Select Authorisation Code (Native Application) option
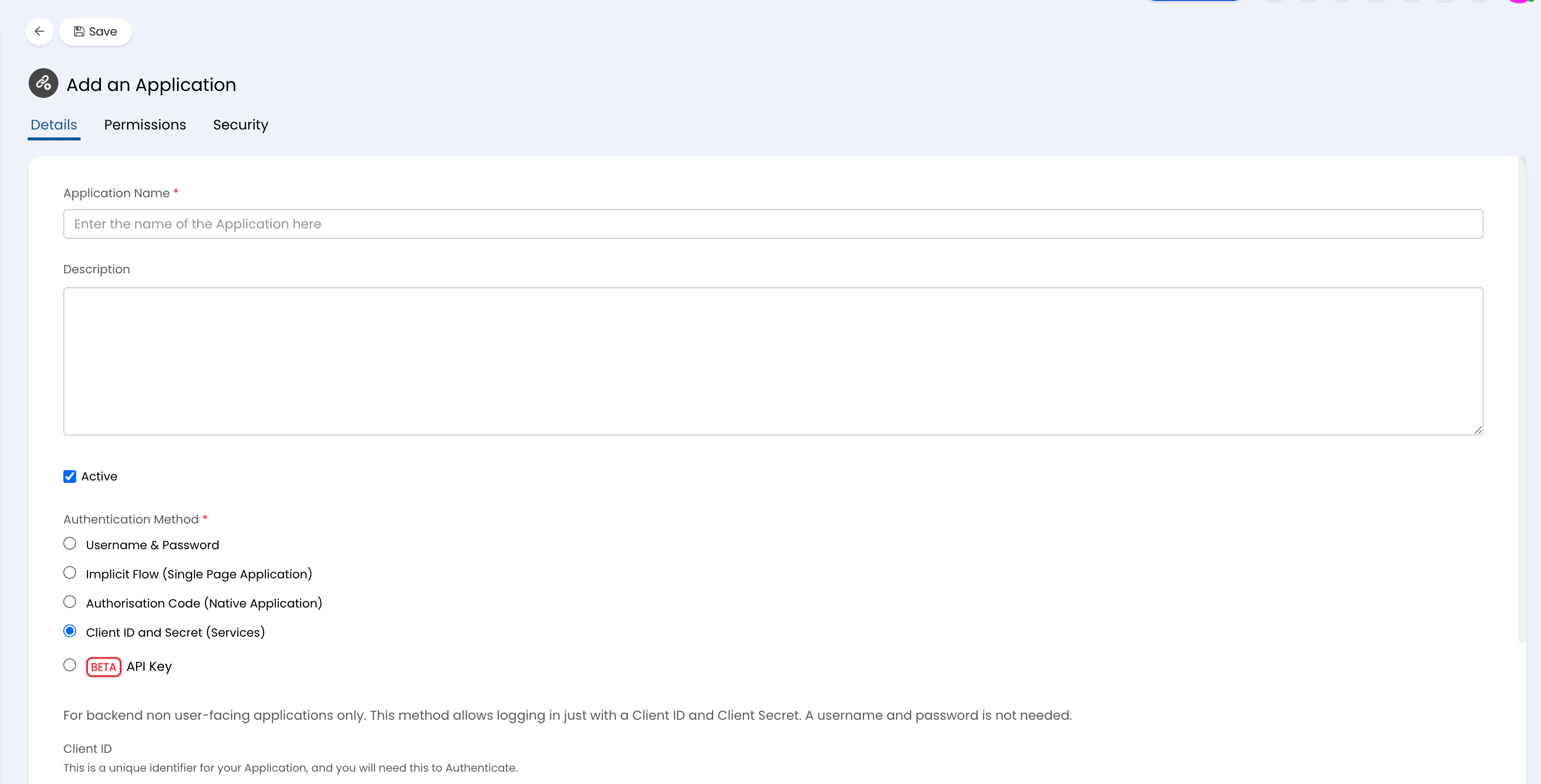The height and width of the screenshot is (784, 1541). [x=70, y=602]
